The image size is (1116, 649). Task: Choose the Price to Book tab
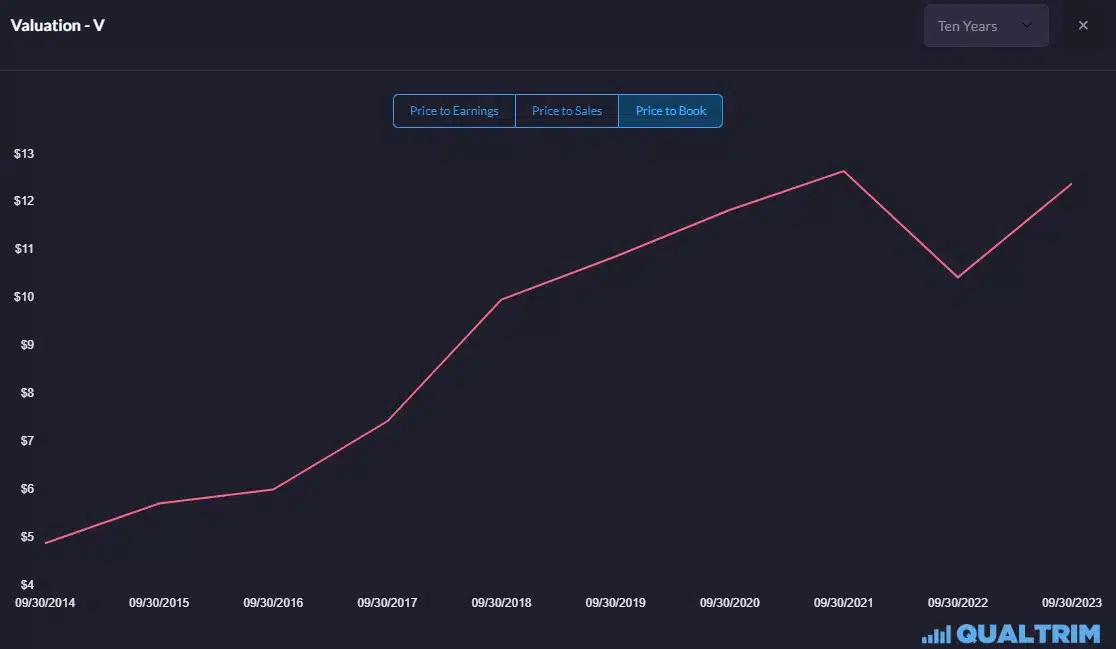point(671,111)
